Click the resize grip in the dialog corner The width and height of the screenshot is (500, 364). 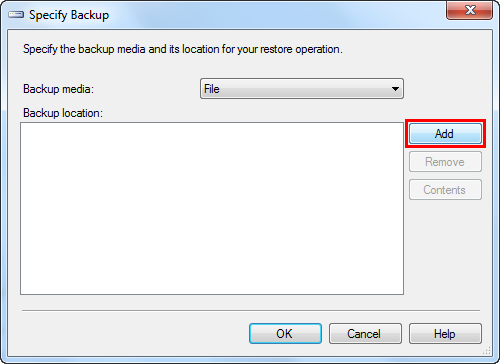pos(487,351)
